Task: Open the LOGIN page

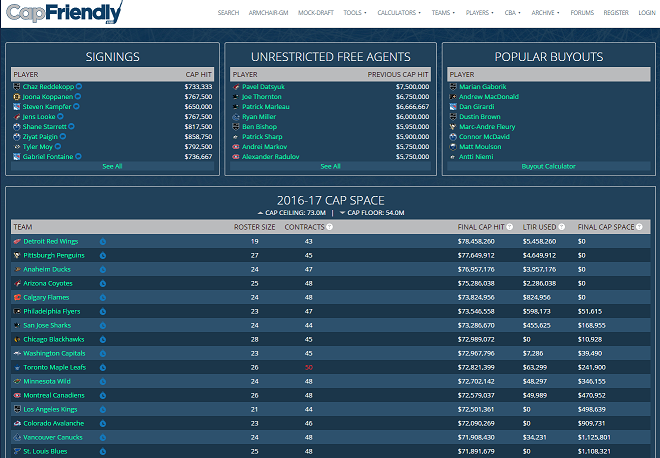Action: pos(647,13)
